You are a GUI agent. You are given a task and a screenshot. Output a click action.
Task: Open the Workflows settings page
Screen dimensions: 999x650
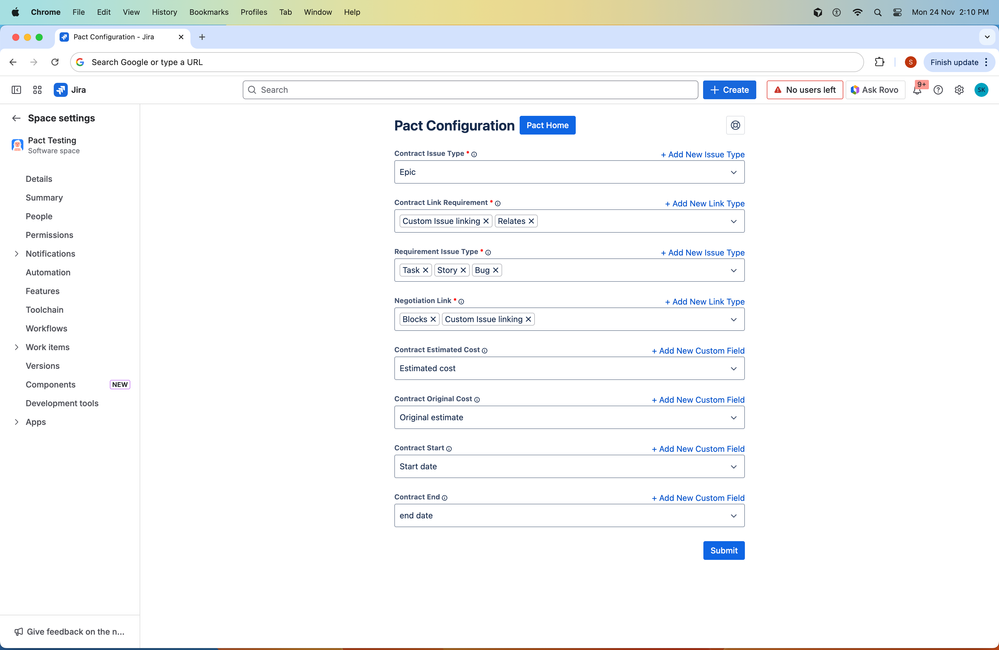[x=46, y=328]
